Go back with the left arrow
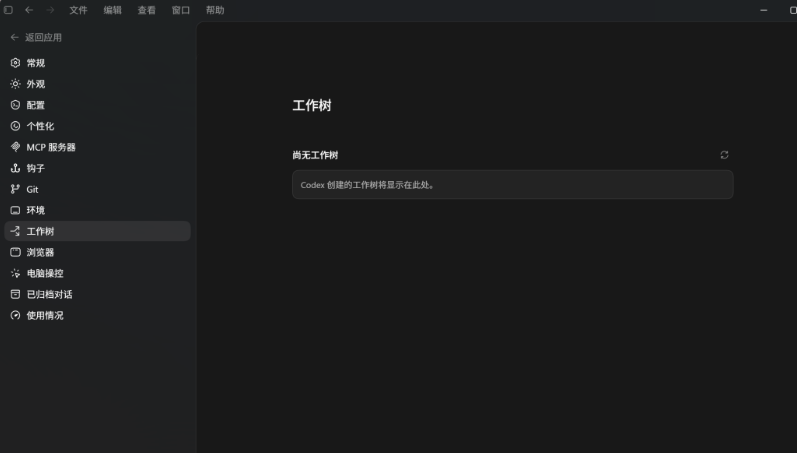This screenshot has height=453, width=797. [29, 10]
